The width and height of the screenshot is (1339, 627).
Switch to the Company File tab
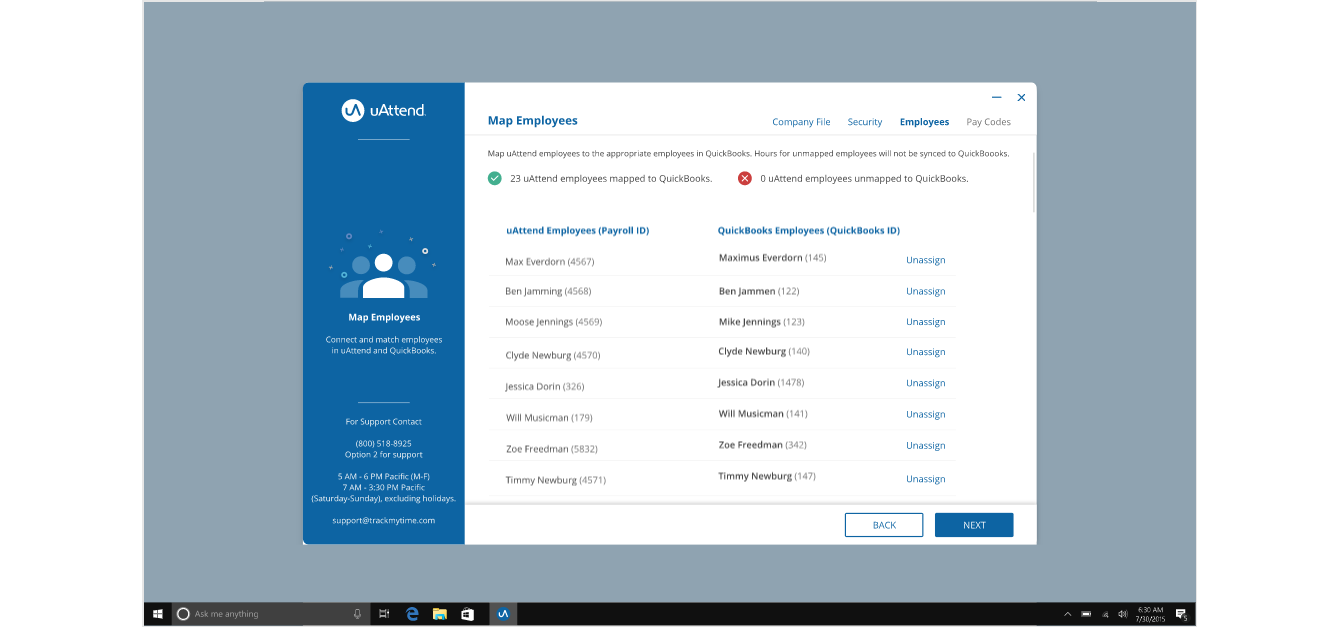(801, 122)
